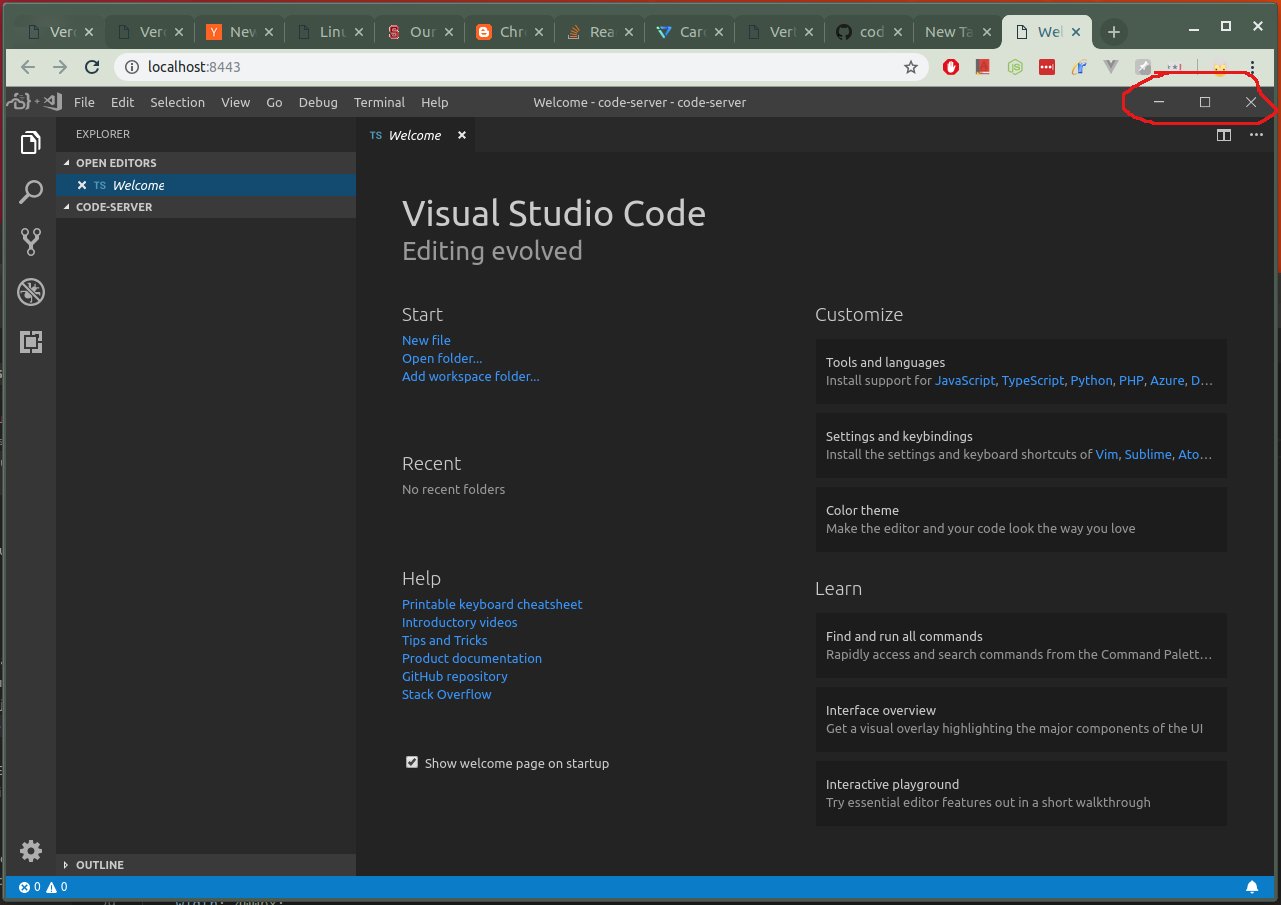Open the Go menu
The width and height of the screenshot is (1281, 905).
pos(274,102)
